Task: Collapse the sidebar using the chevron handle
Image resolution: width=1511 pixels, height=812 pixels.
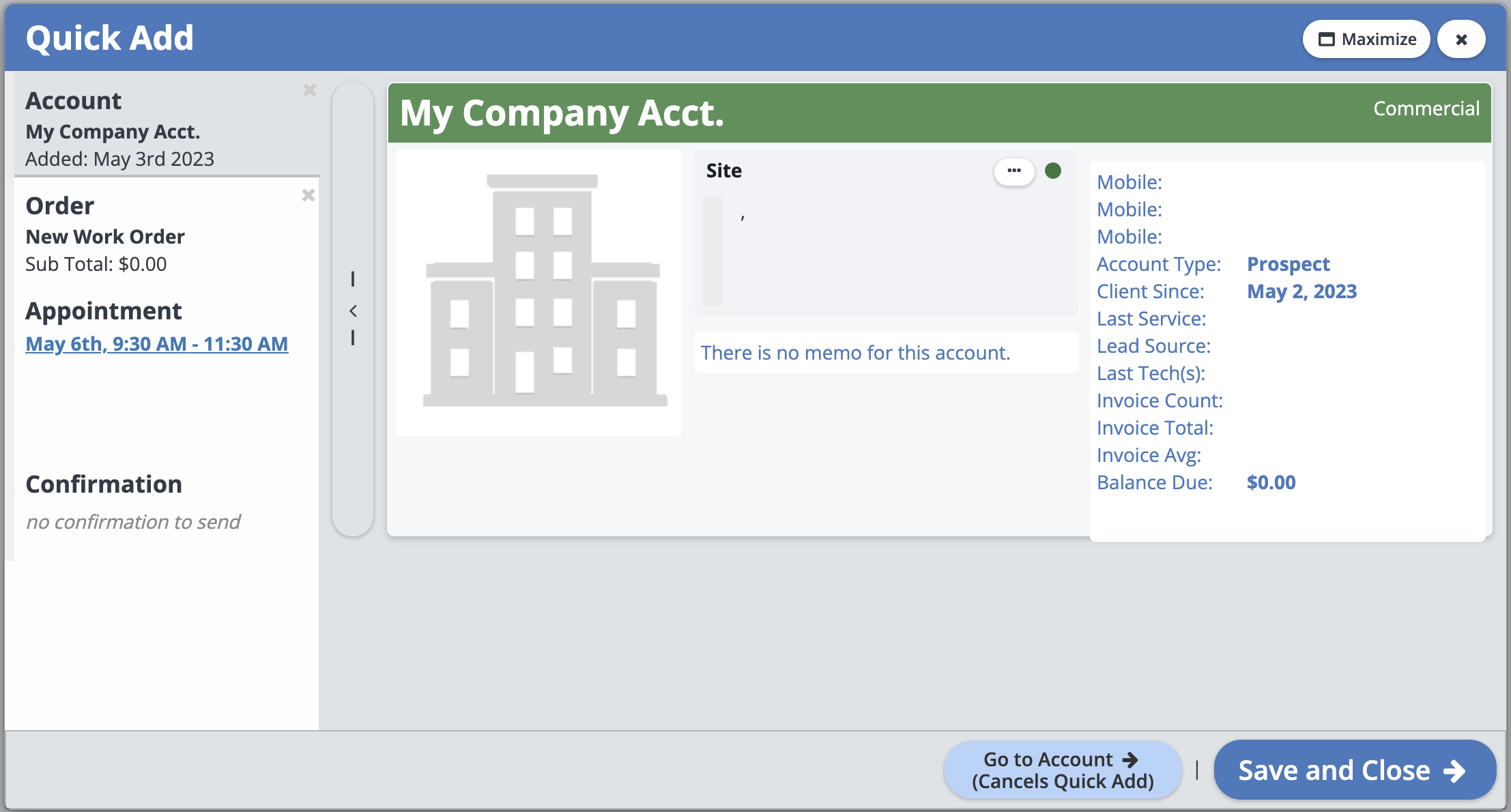Action: point(353,310)
